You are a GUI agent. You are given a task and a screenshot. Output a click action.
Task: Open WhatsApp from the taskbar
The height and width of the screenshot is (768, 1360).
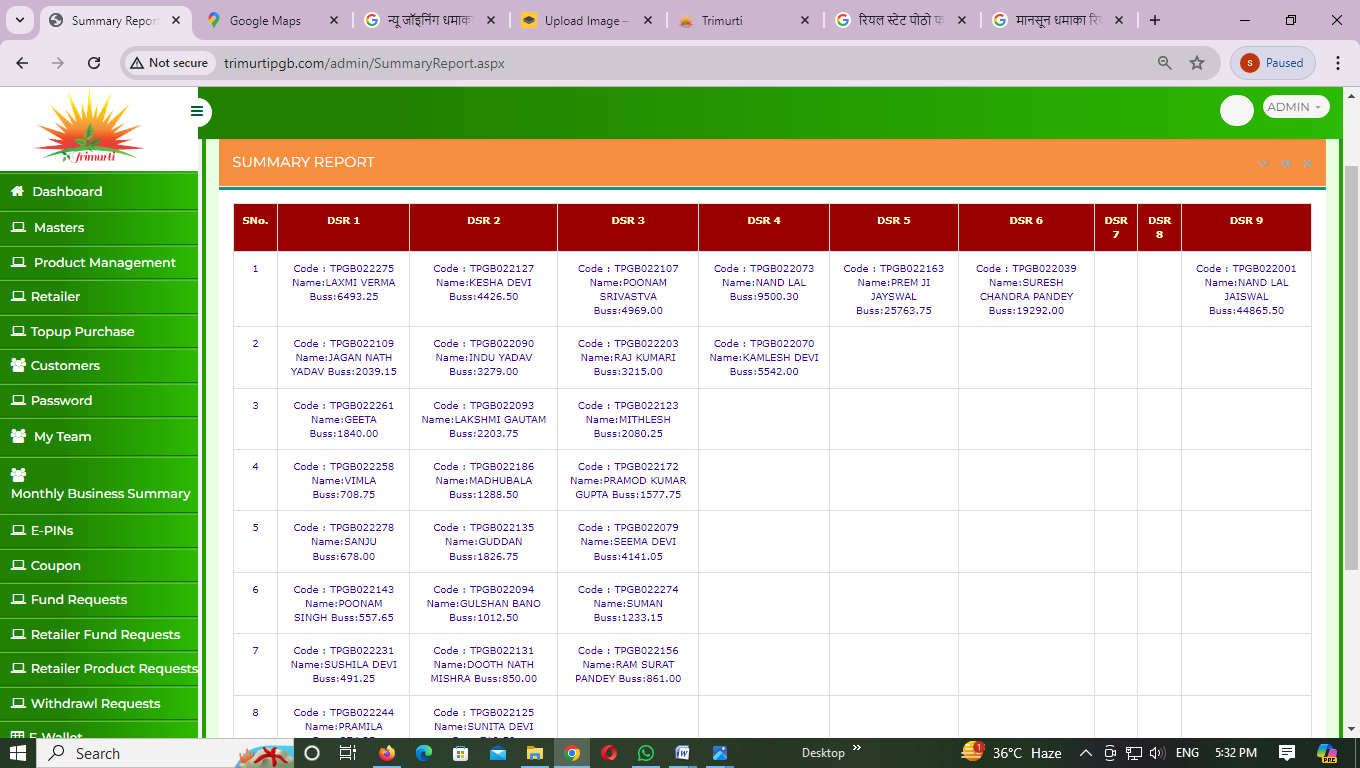tap(646, 753)
